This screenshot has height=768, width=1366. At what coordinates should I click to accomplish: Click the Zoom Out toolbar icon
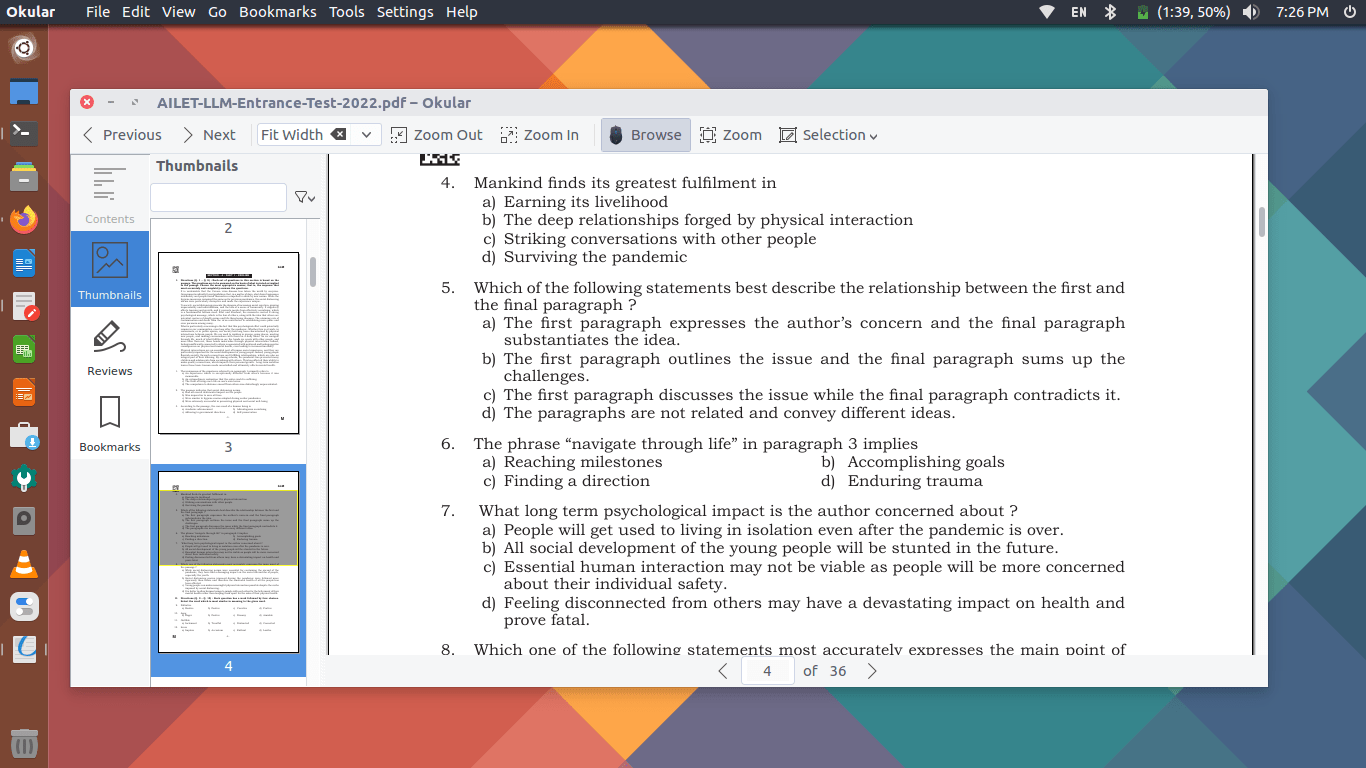point(436,135)
